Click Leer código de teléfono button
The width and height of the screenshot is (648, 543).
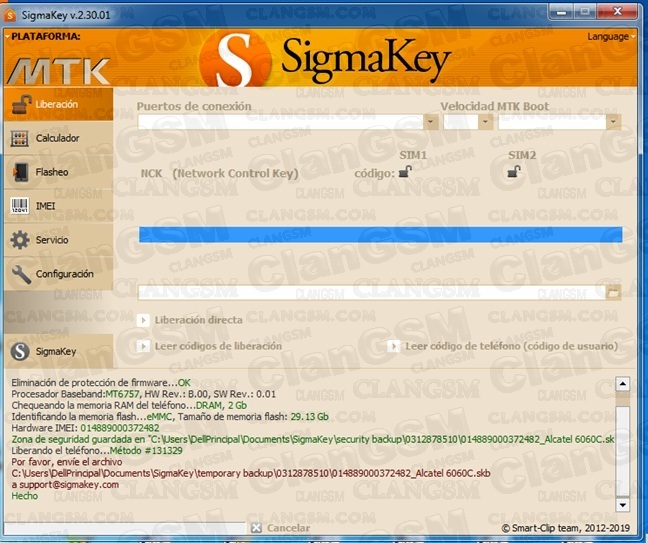503,346
